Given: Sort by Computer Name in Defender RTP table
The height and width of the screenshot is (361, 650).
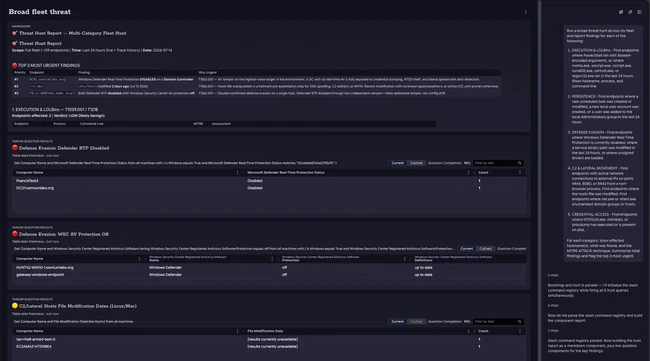Looking at the screenshot, I should click(29, 172).
